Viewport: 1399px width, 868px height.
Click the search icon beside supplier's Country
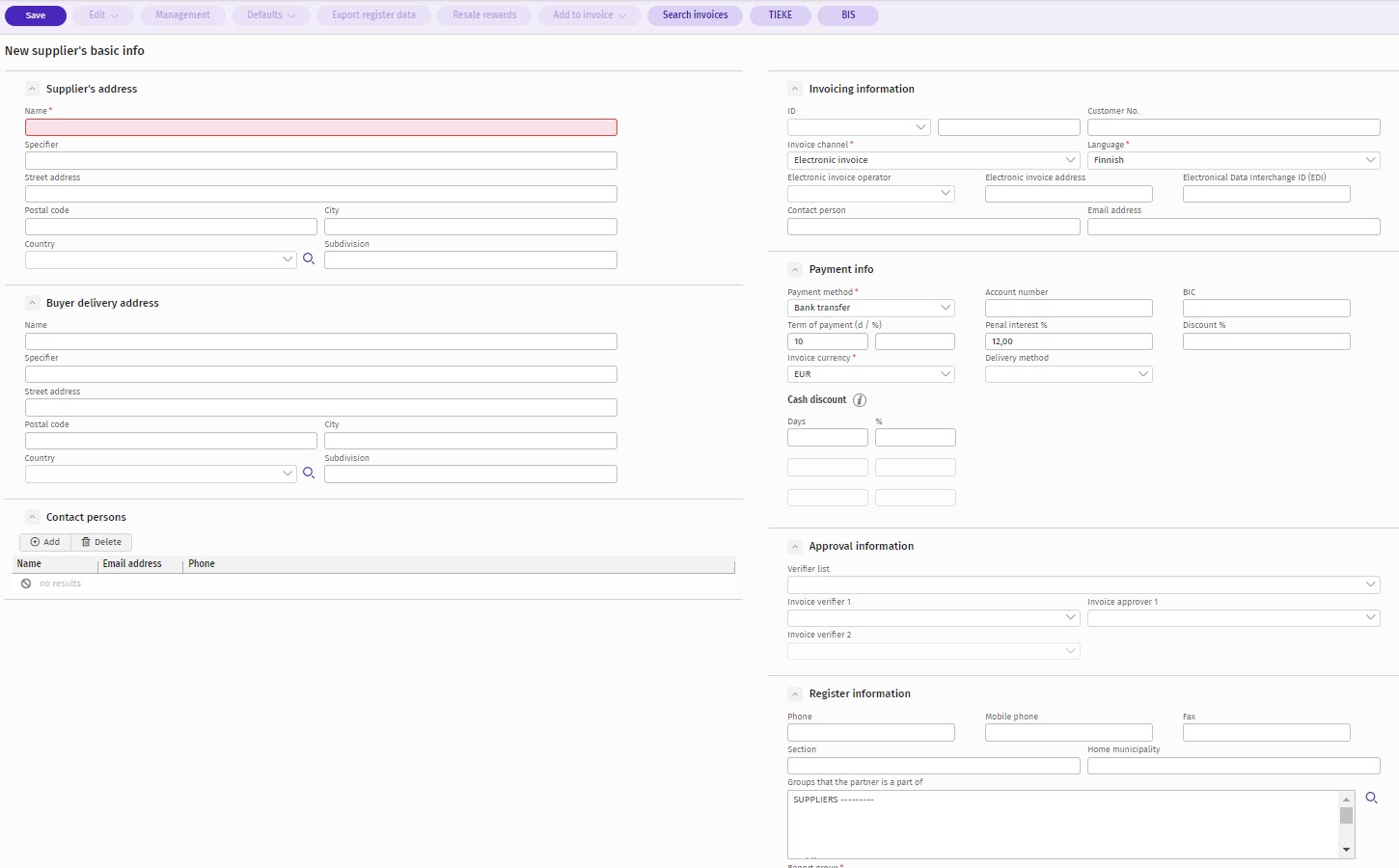coord(309,259)
